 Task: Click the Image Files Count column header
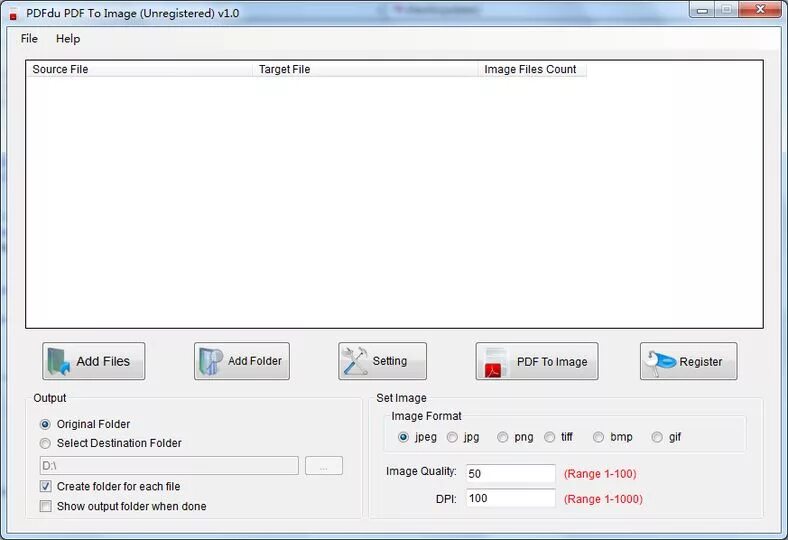(532, 69)
